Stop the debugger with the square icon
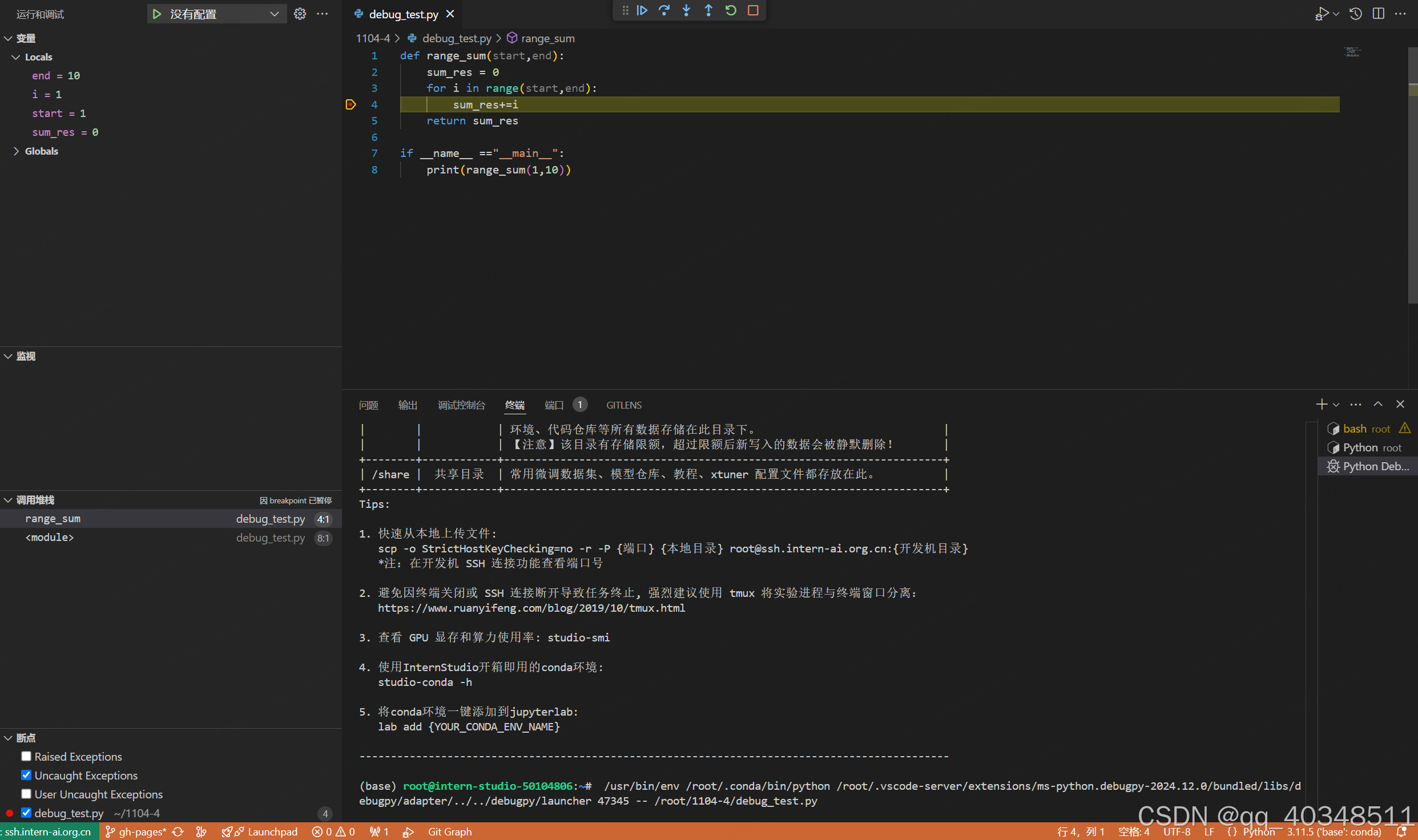The height and width of the screenshot is (840, 1418). pos(753,10)
